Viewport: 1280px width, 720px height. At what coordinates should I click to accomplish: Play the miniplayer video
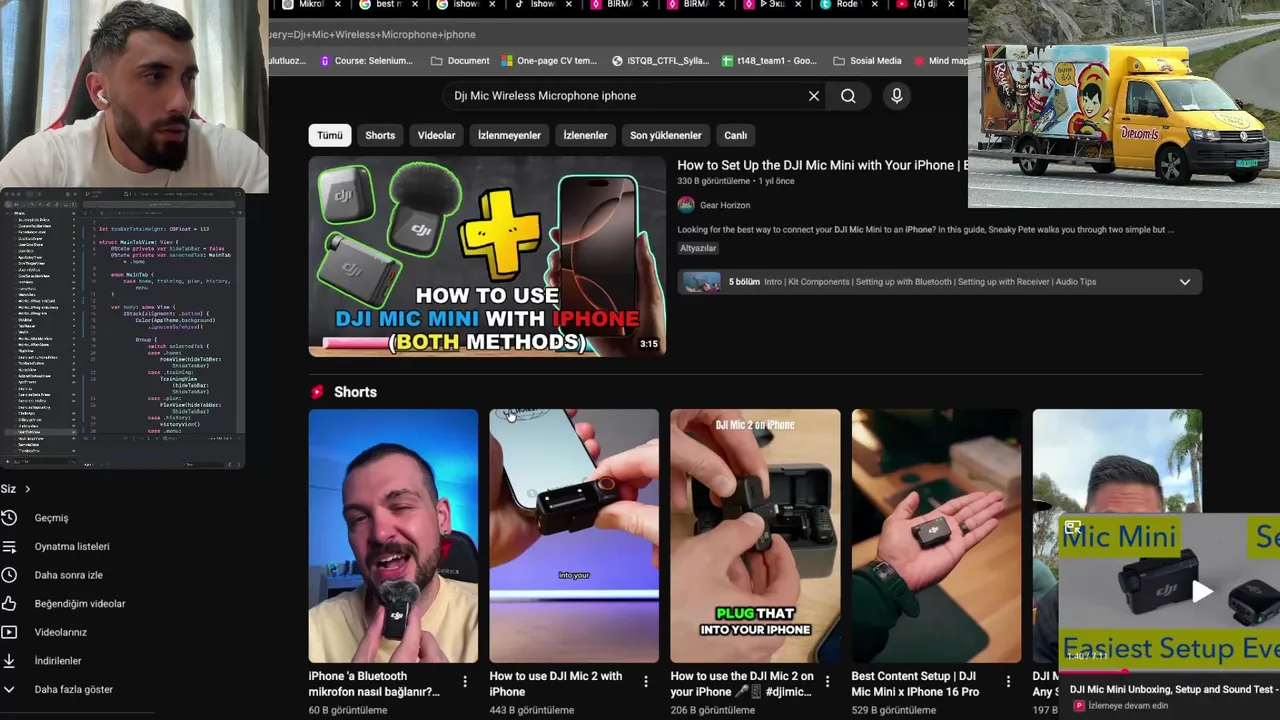coord(1202,591)
